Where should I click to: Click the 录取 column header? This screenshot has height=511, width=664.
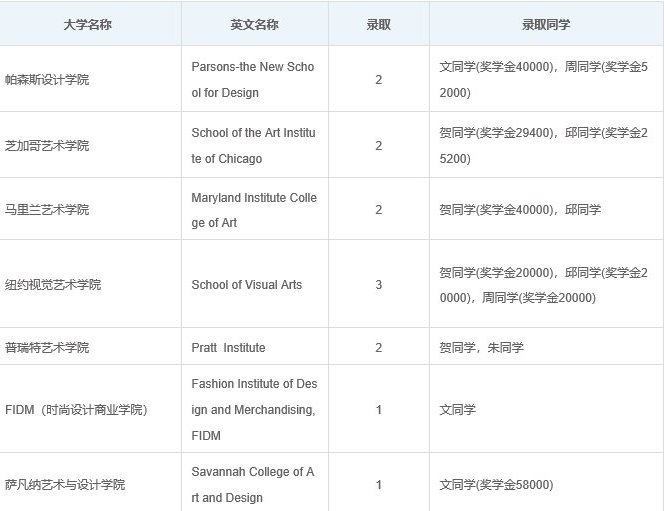tap(378, 25)
